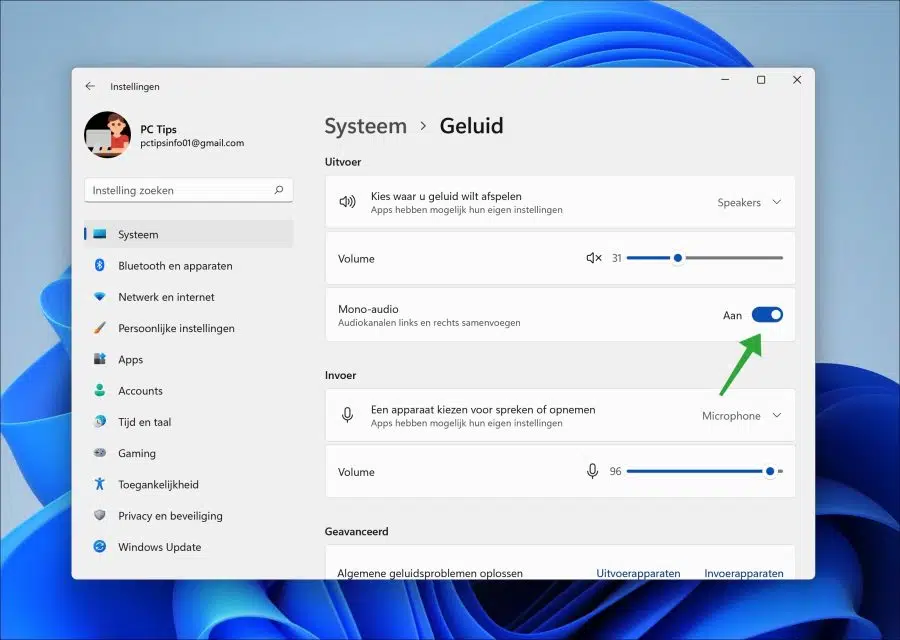The image size is (900, 640).
Task: Mute via microphone icon beside volume 96
Action: [592, 471]
